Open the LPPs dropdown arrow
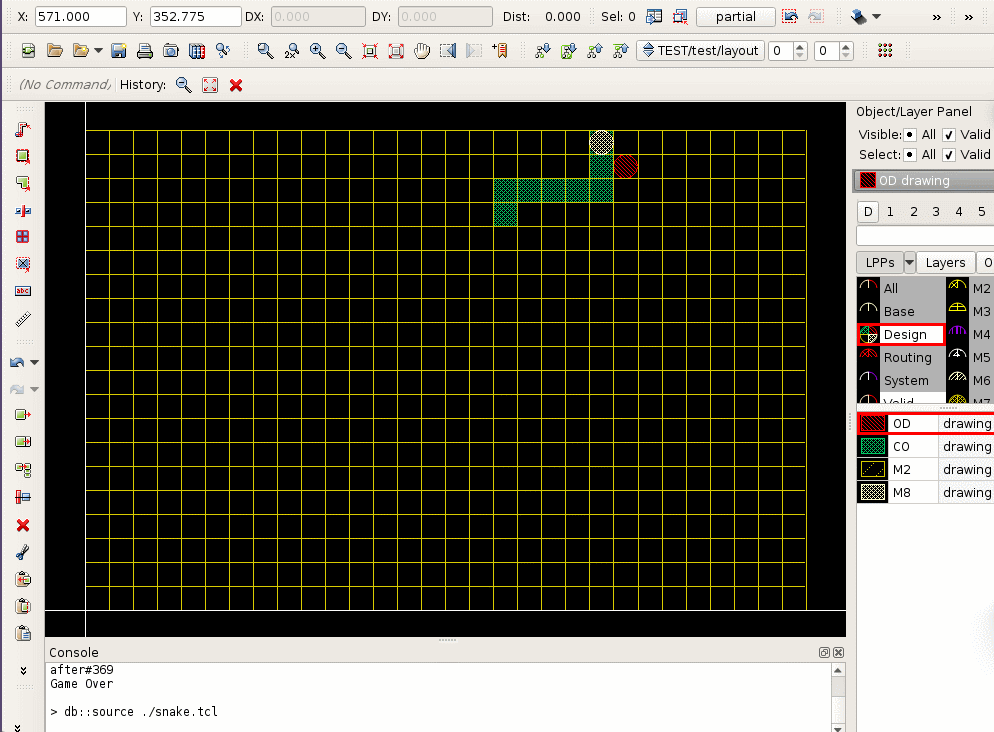Viewport: 994px width, 732px height. coord(909,262)
